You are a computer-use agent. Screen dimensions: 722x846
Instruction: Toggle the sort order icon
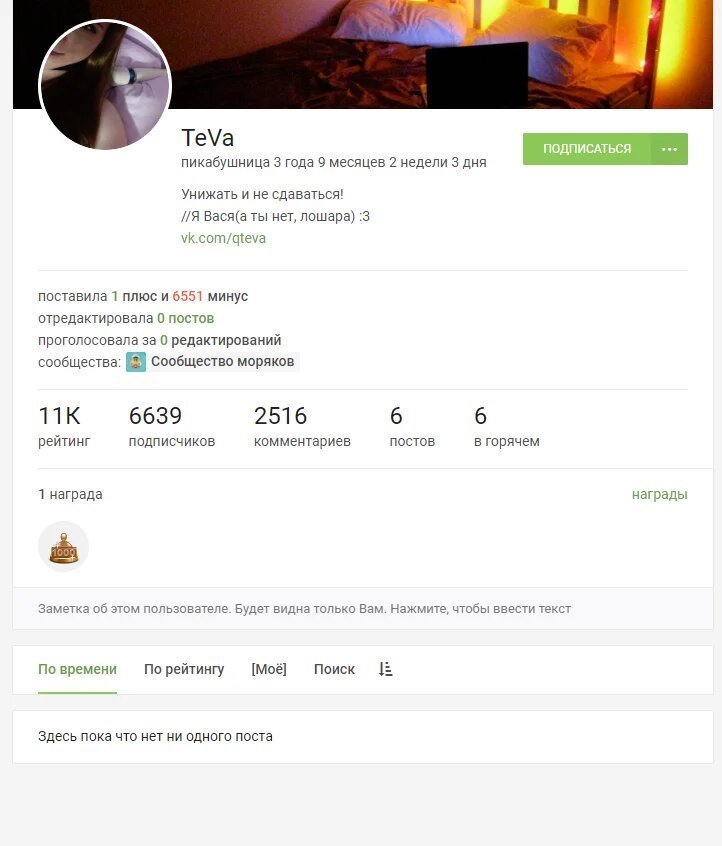(x=385, y=670)
